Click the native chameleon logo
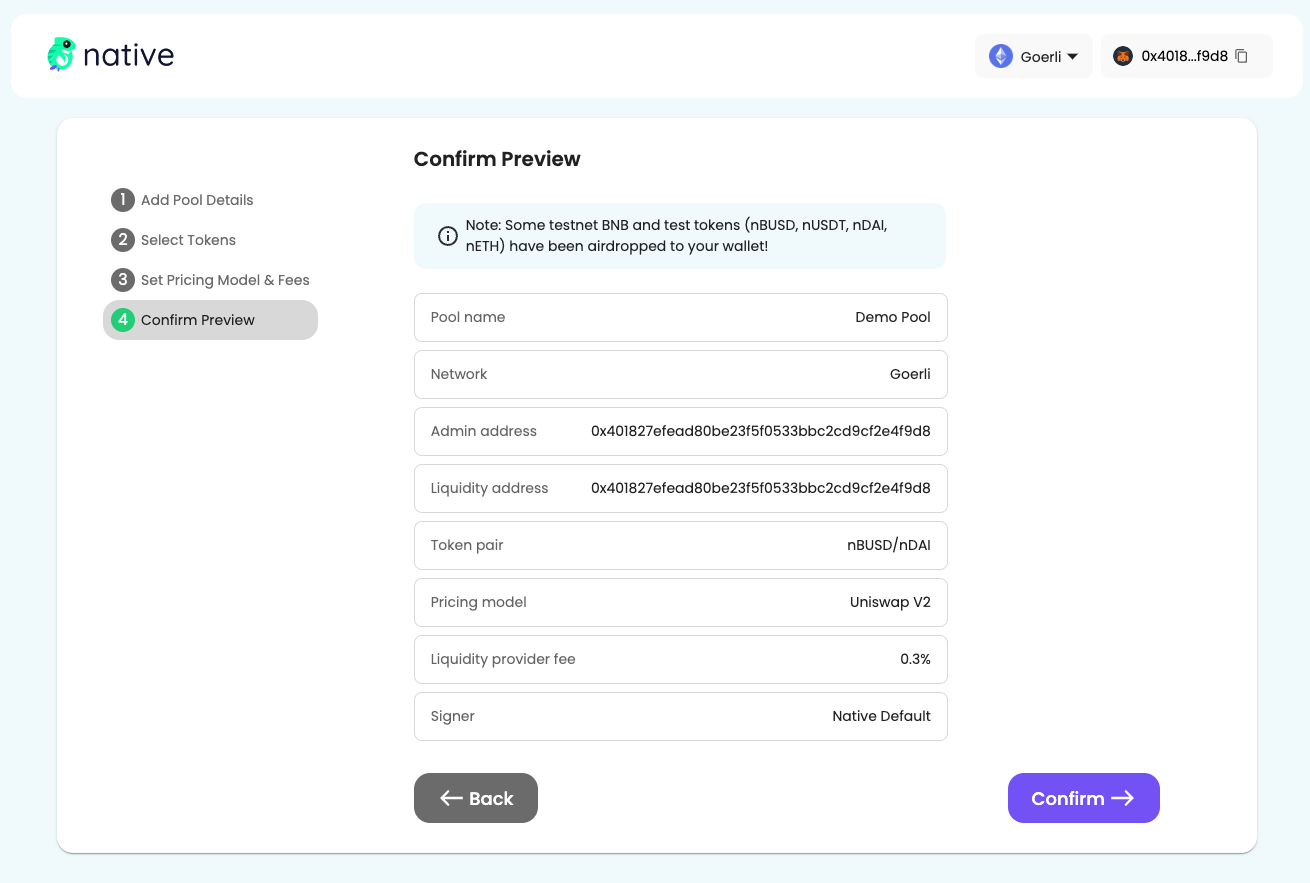1310x883 pixels. tap(62, 55)
